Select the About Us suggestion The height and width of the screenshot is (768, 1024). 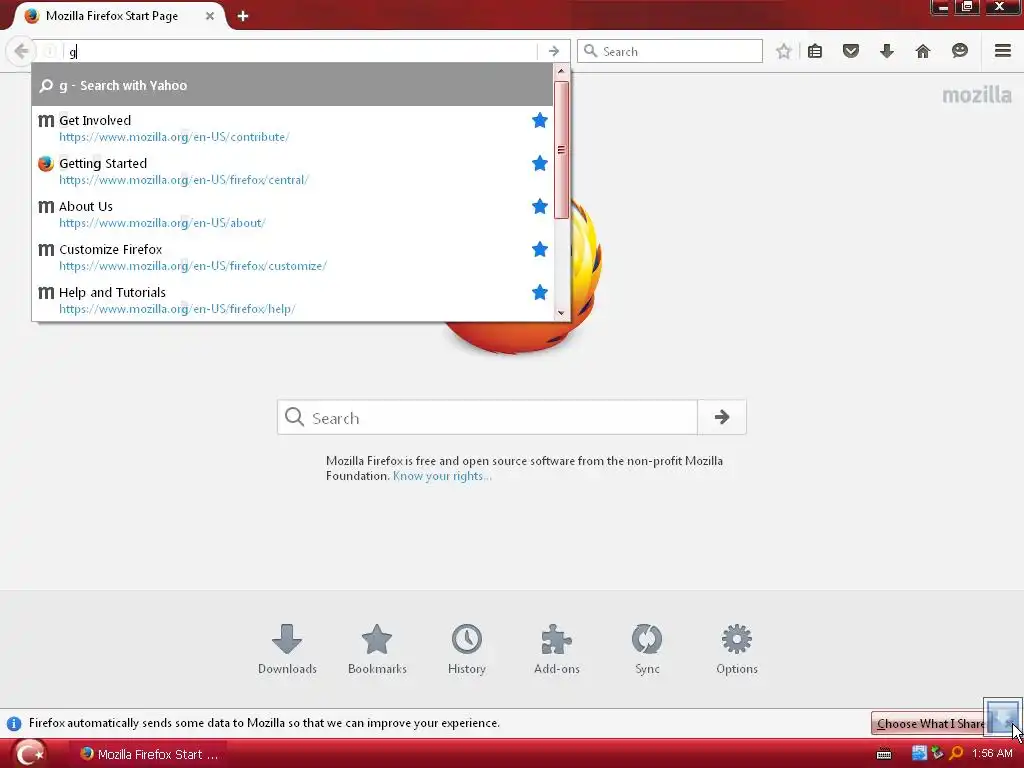click(292, 214)
